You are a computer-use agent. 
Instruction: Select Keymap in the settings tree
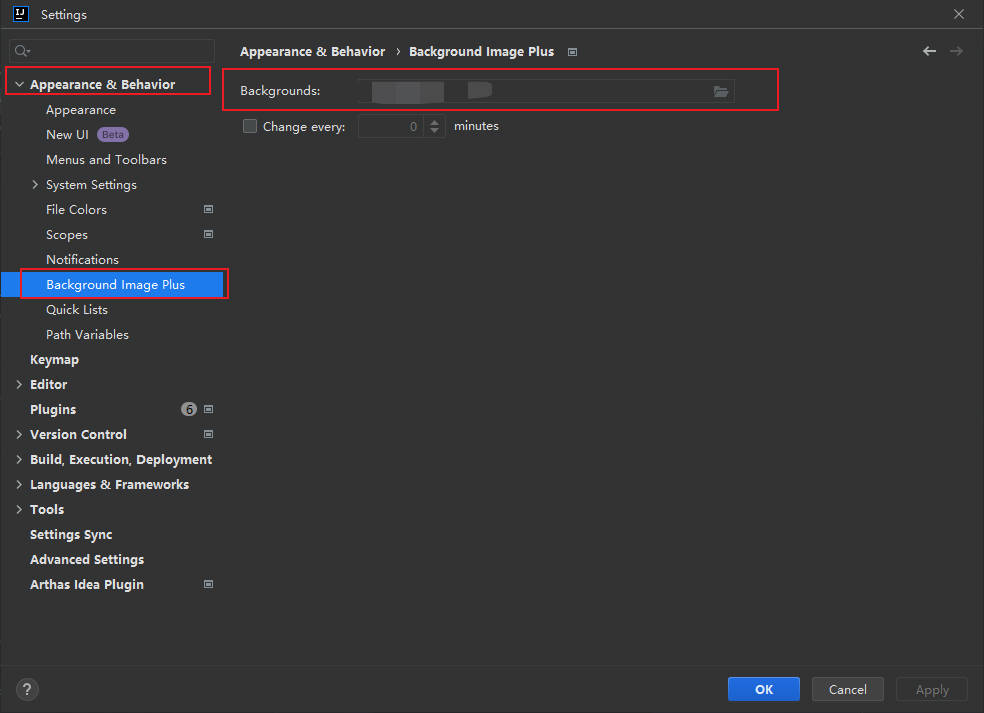tap(55, 360)
